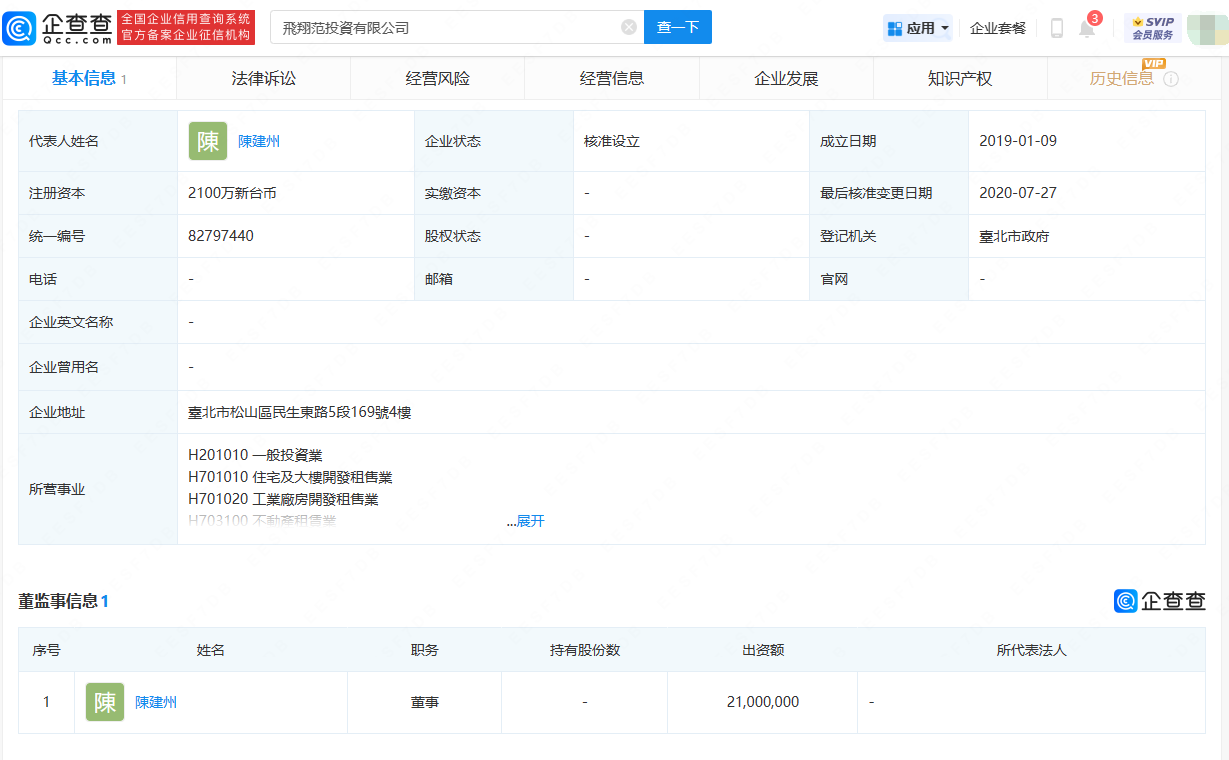Expand 所营事业 list with 展开
The image size is (1229, 760).
point(530,521)
